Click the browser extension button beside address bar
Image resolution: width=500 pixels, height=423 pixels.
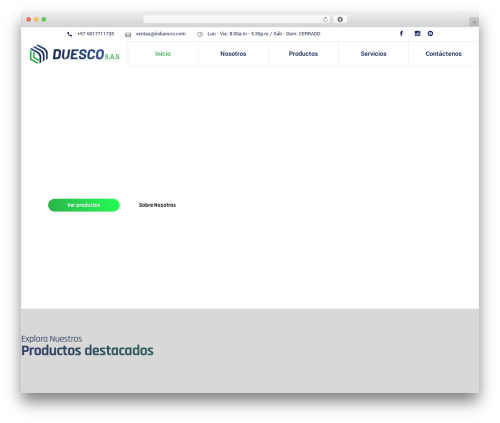(x=340, y=19)
